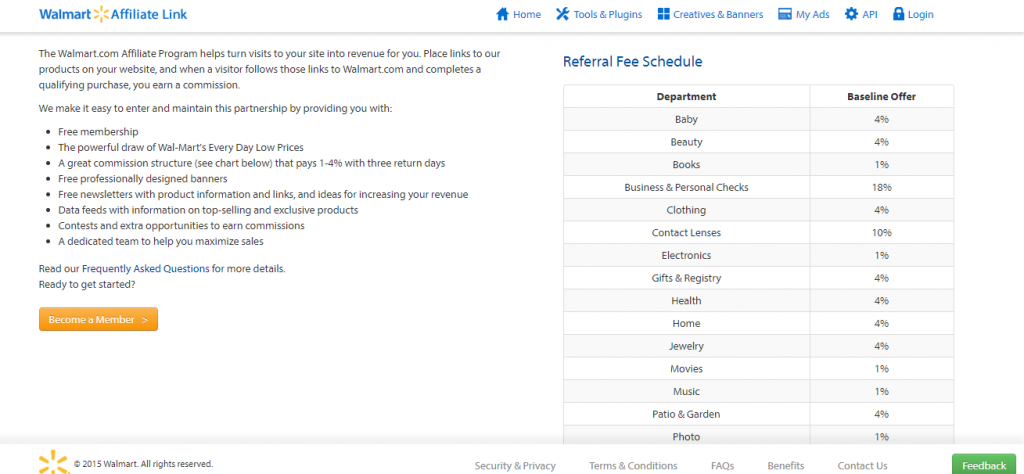Click the Referral Fee Schedule heading

coord(632,62)
